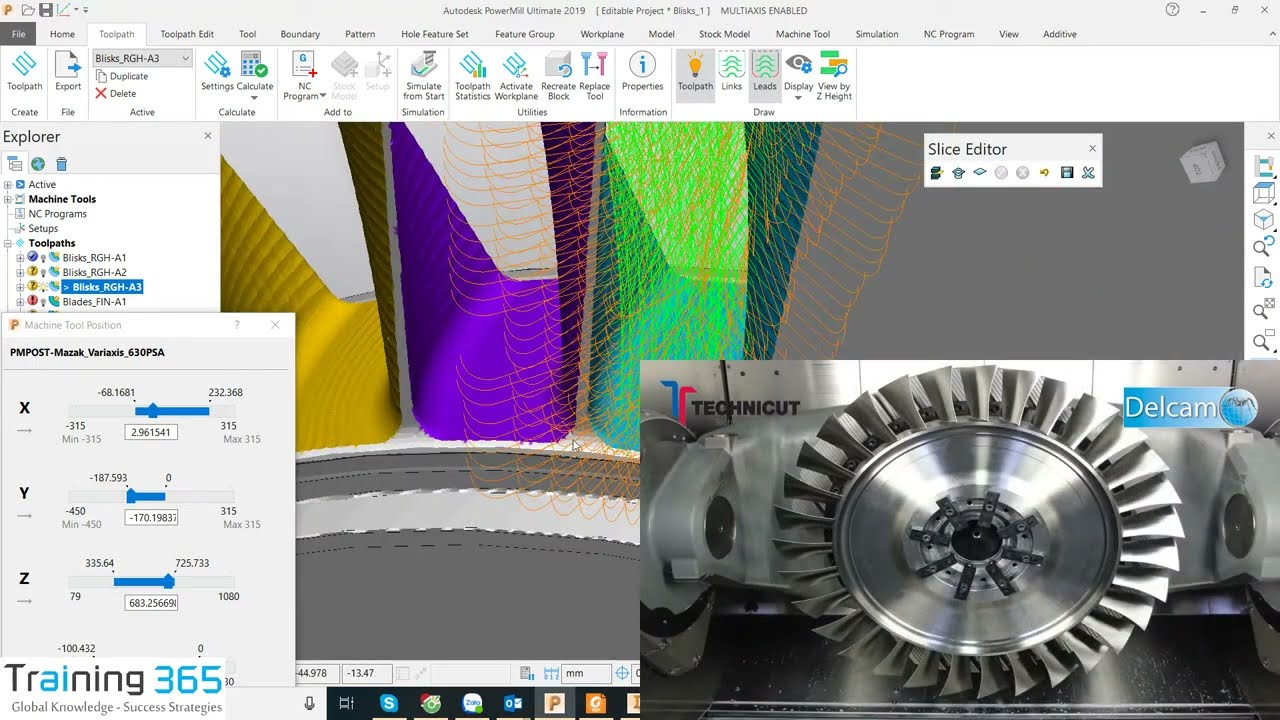
Task: Click the zoom with rotate arrow icon
Action: tap(1264, 246)
